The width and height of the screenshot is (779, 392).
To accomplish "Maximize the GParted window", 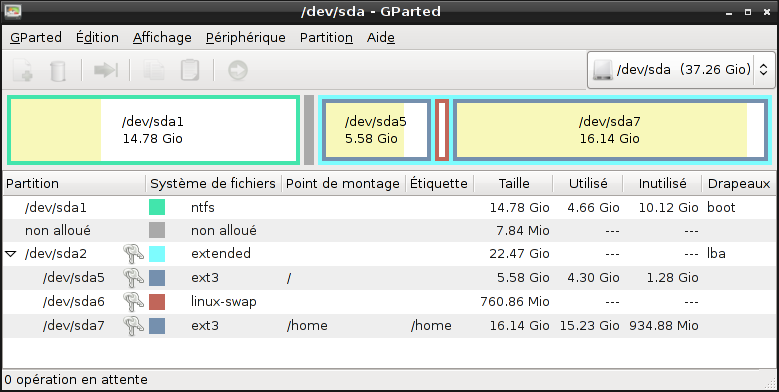I will click(x=748, y=12).
